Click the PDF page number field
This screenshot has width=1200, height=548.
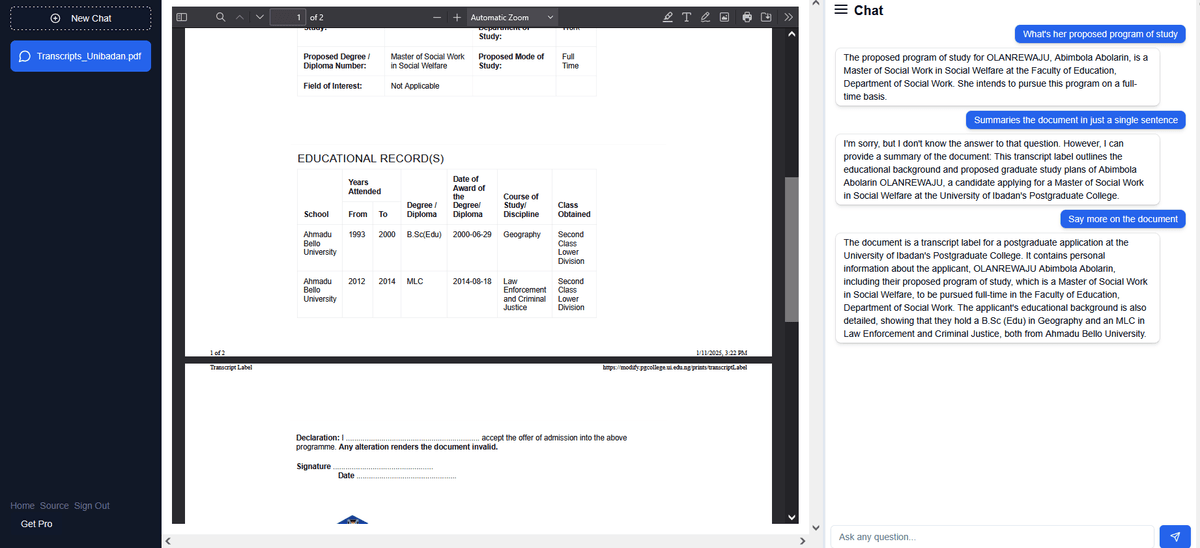[x=288, y=18]
